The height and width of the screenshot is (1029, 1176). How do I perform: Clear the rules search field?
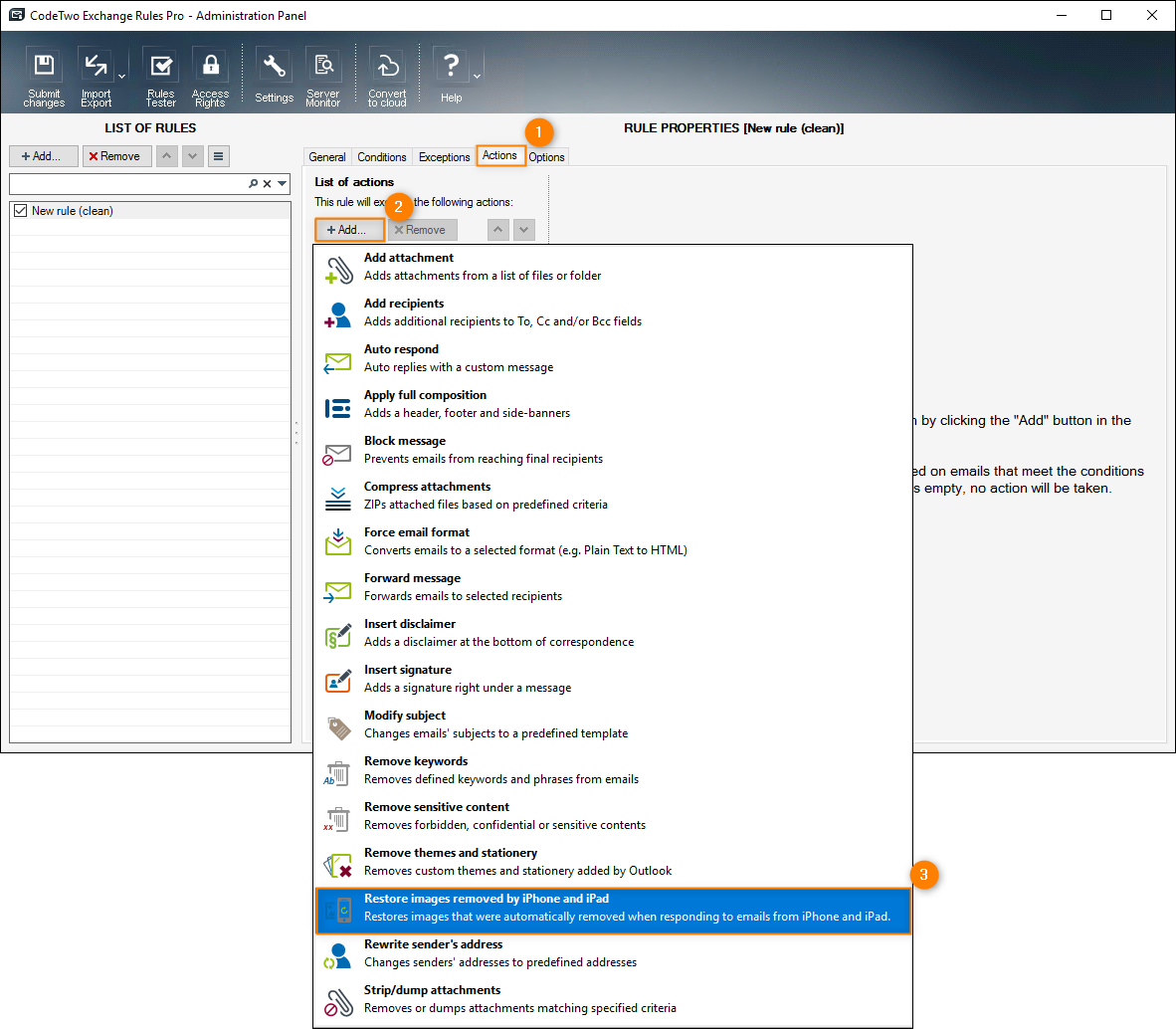[x=267, y=184]
